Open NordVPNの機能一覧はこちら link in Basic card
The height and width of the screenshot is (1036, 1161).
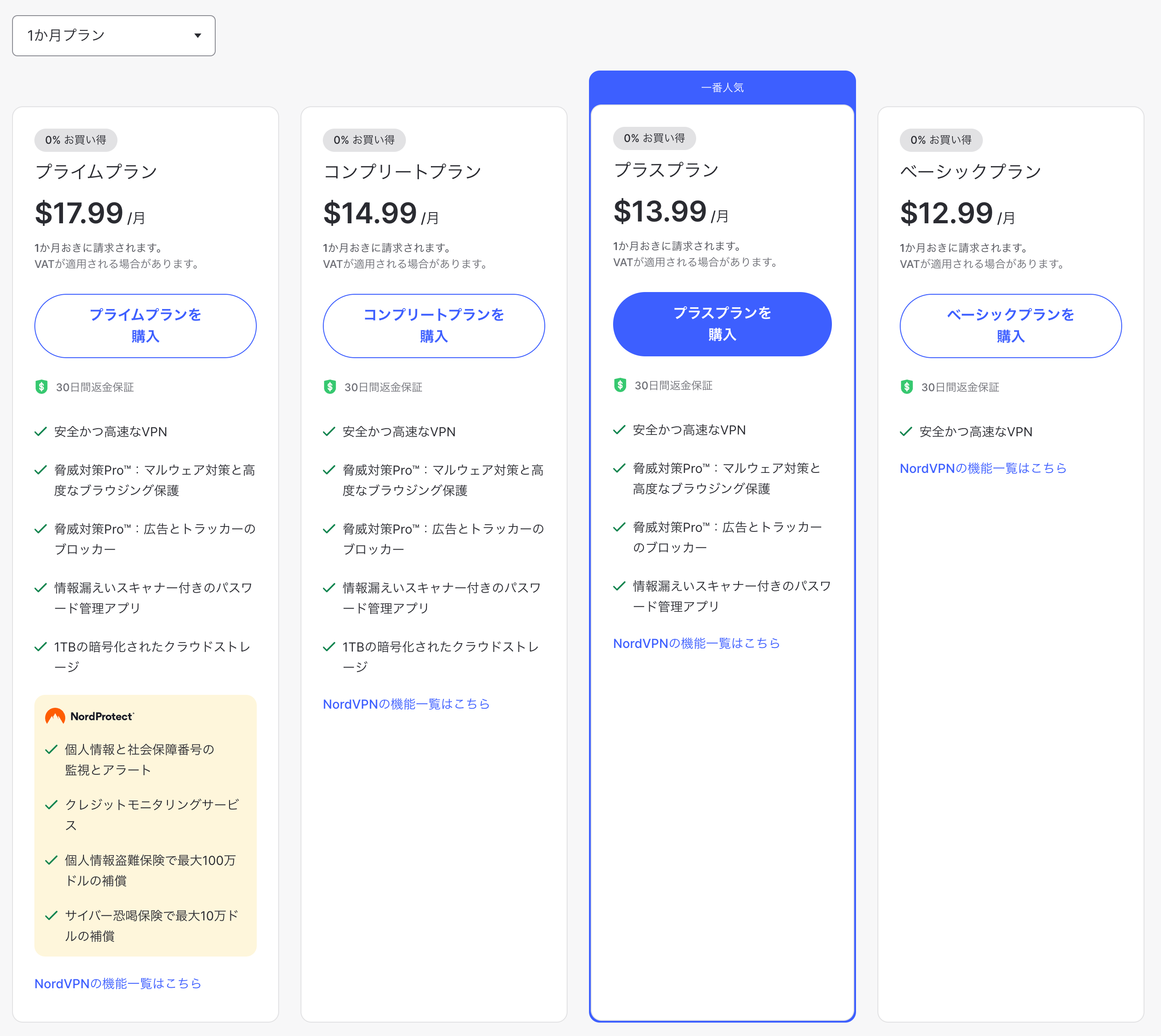point(983,468)
